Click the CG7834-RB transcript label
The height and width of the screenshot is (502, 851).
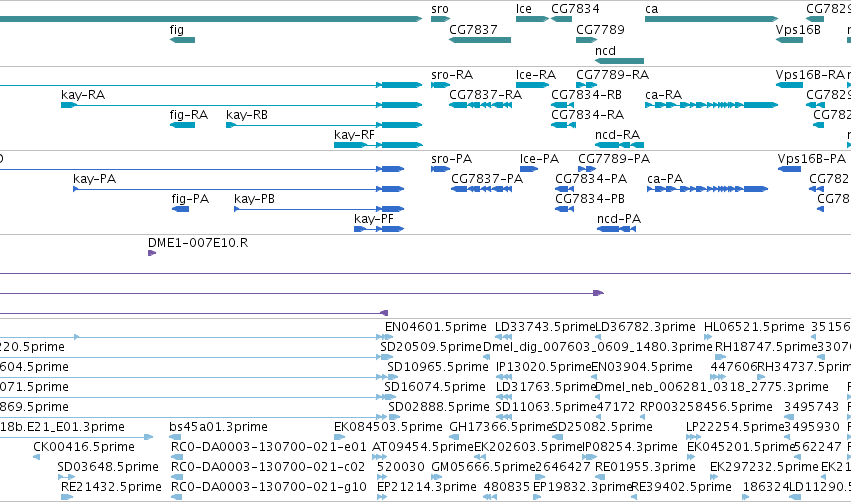tap(586, 95)
